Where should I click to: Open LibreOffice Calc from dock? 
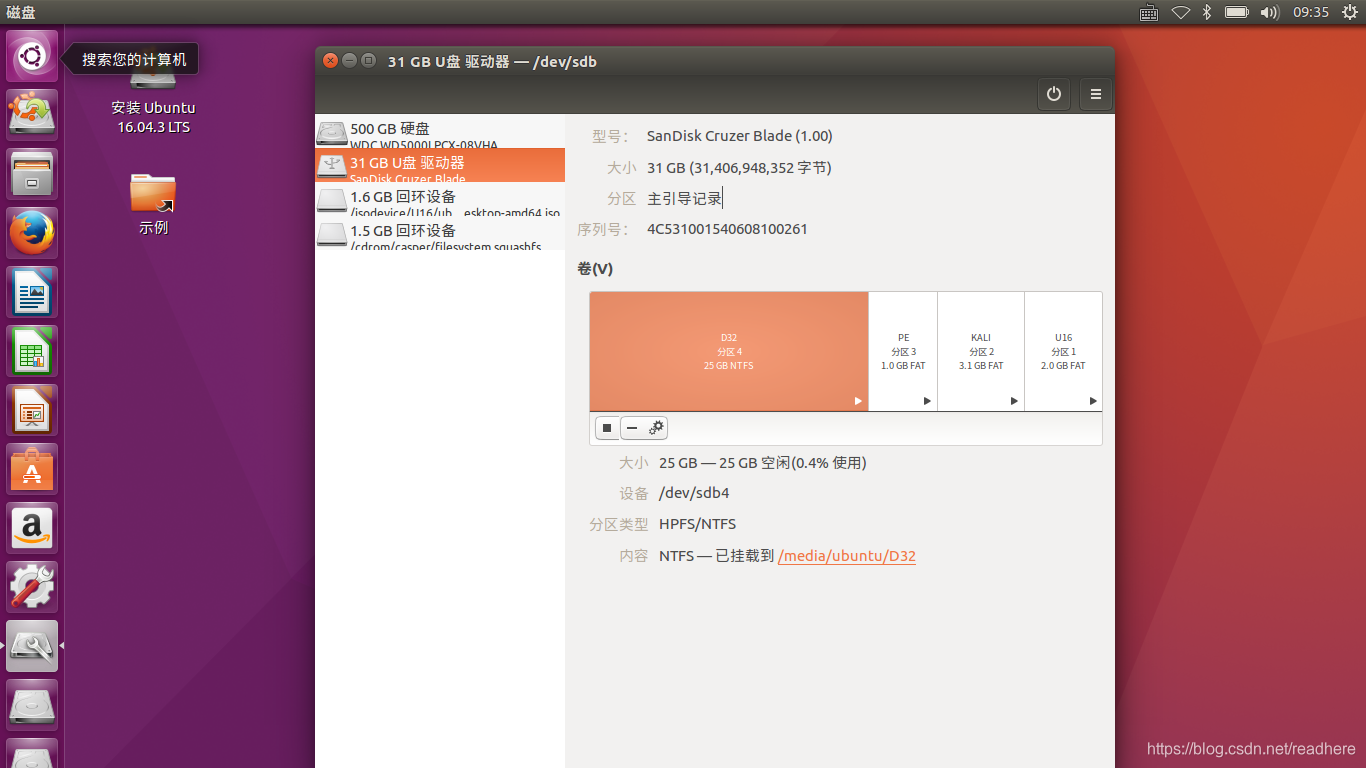[x=33, y=351]
